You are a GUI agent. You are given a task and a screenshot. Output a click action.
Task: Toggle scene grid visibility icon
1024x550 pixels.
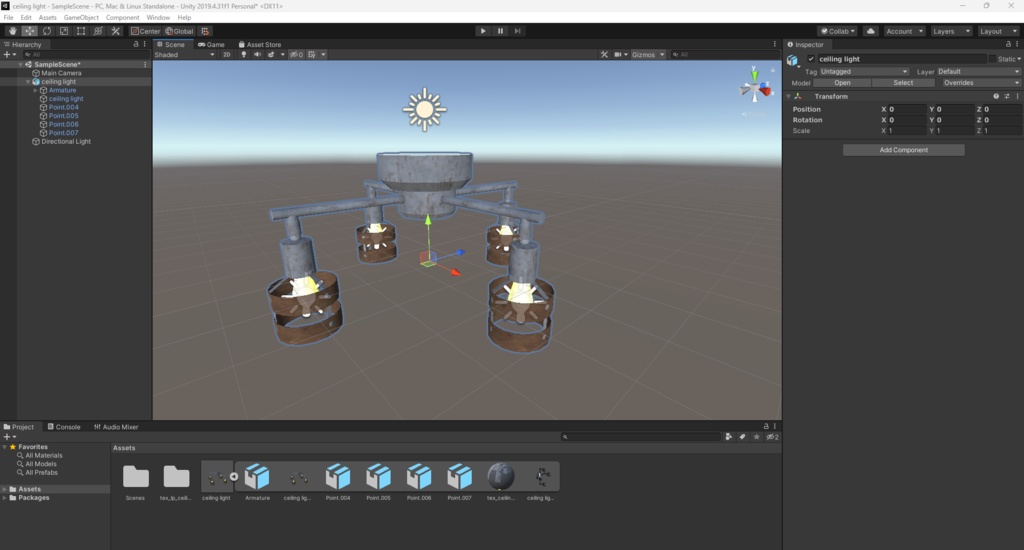point(312,54)
